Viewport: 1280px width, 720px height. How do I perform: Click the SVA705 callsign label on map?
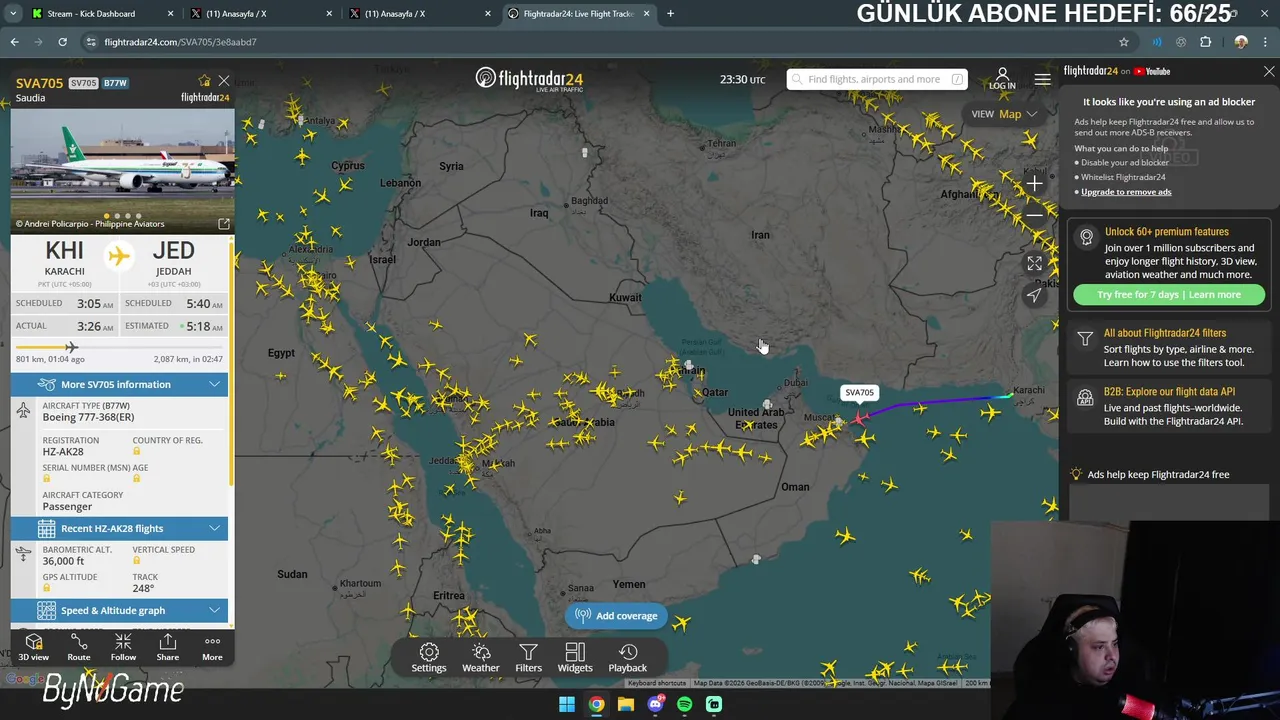point(859,393)
